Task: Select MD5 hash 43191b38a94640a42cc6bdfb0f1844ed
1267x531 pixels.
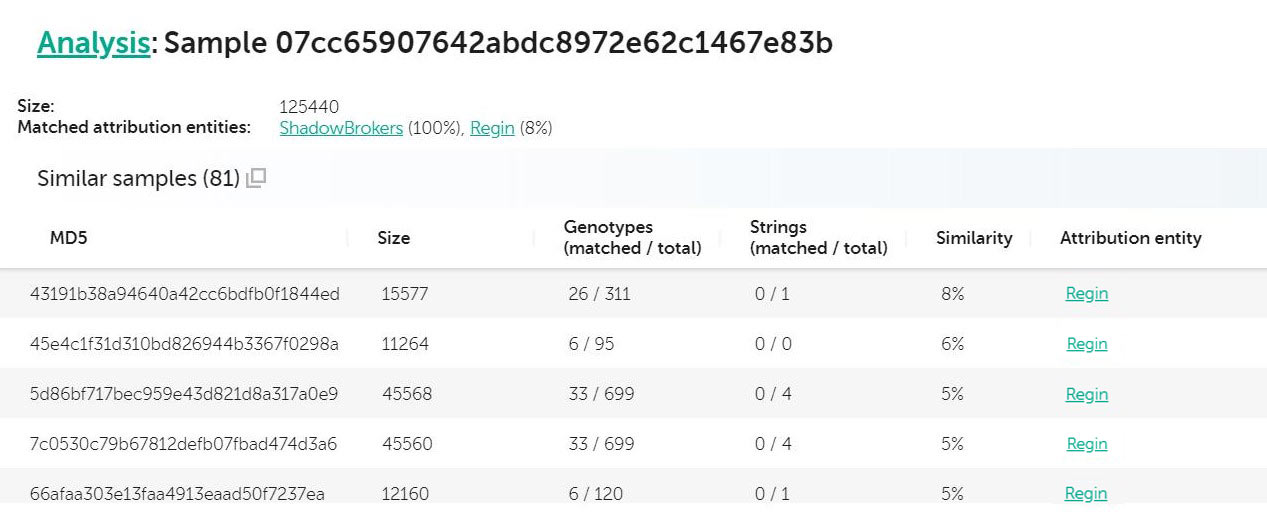Action: [x=185, y=294]
